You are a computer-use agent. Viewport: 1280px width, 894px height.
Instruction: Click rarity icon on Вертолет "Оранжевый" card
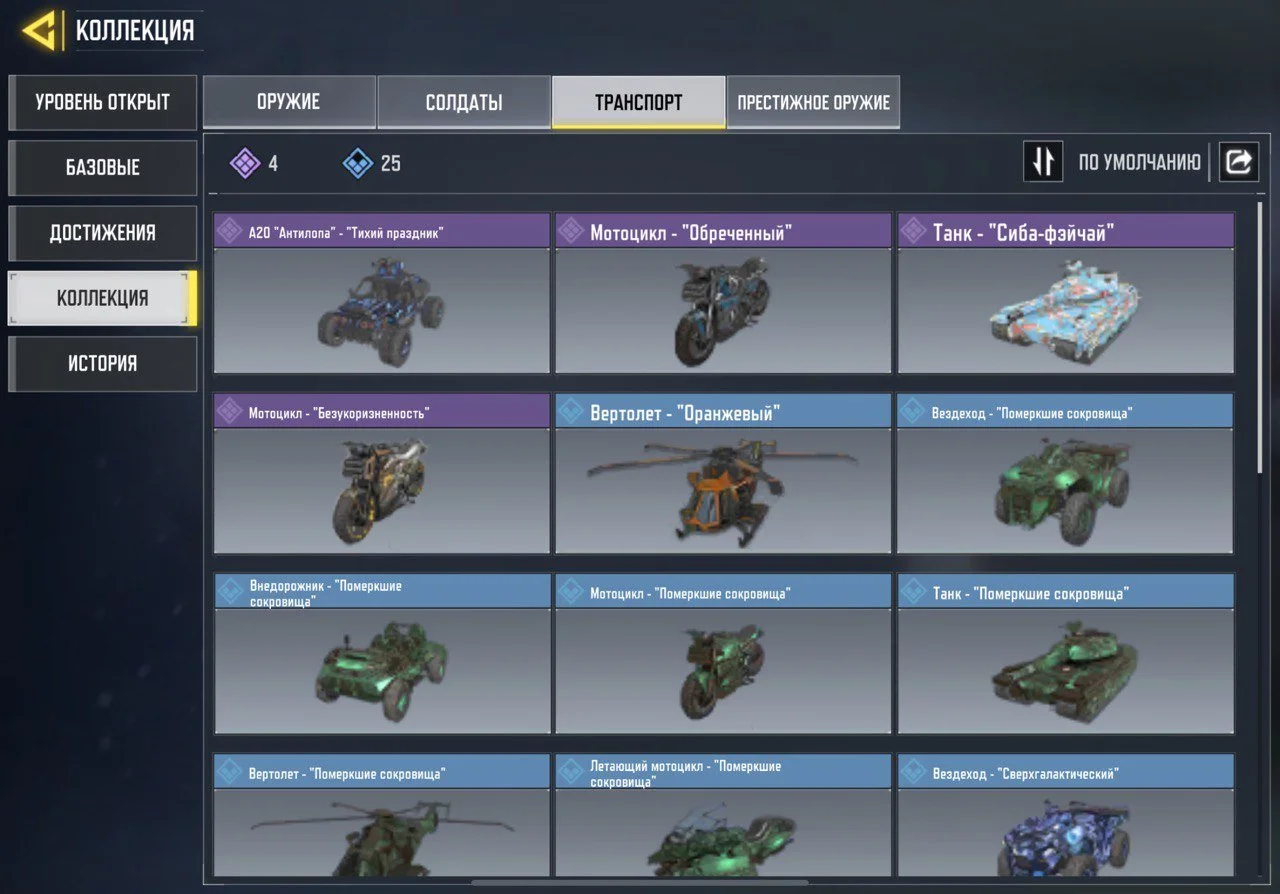[x=571, y=412]
